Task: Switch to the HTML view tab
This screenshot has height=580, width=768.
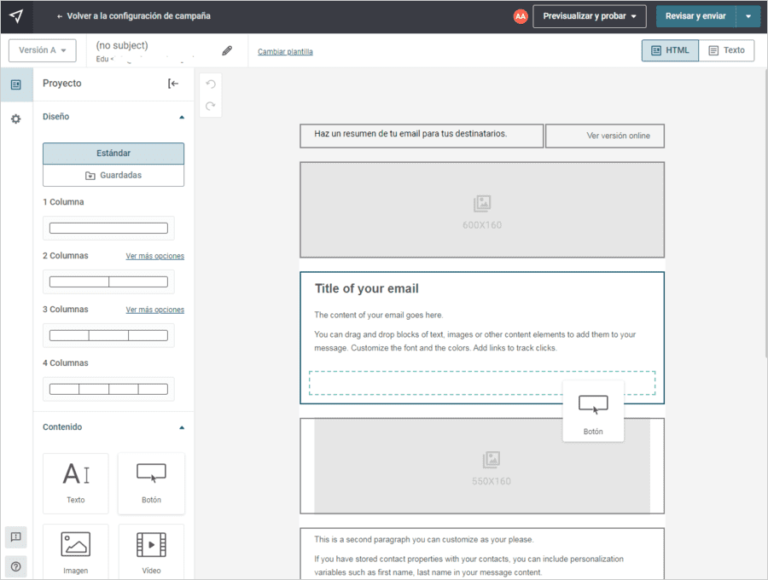Action: click(x=670, y=50)
